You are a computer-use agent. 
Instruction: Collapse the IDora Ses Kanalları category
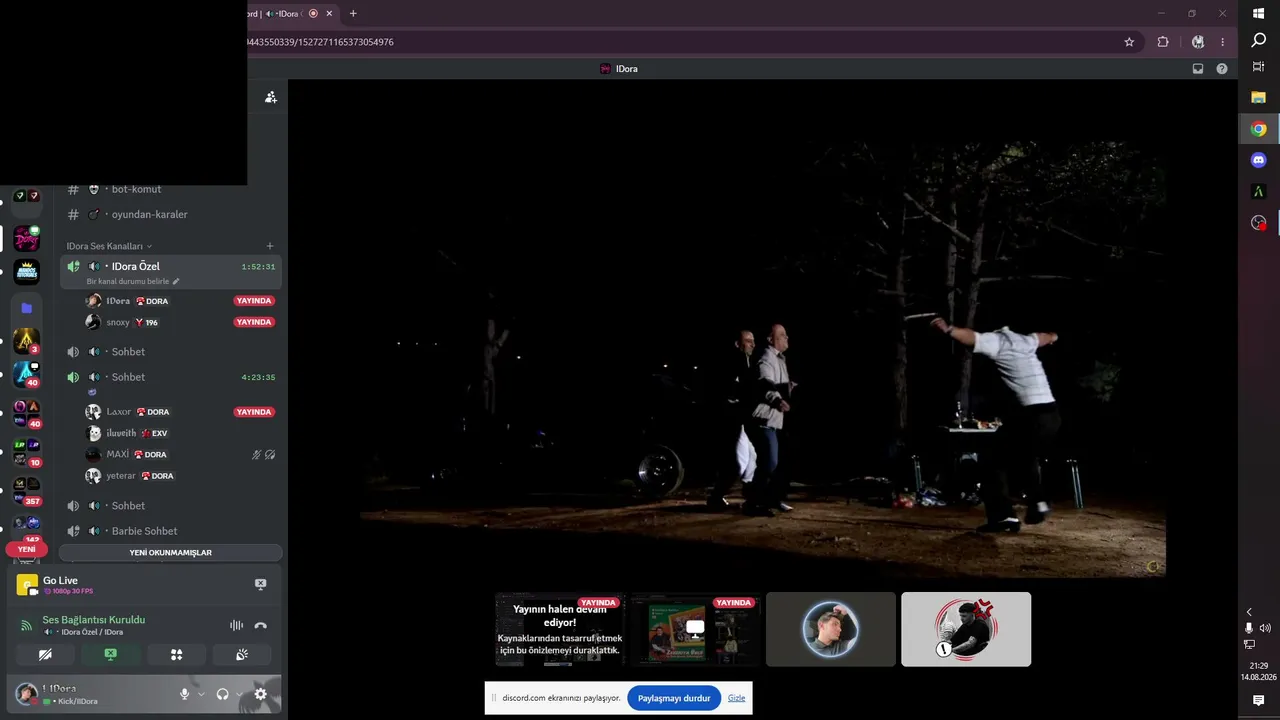pyautogui.click(x=109, y=246)
